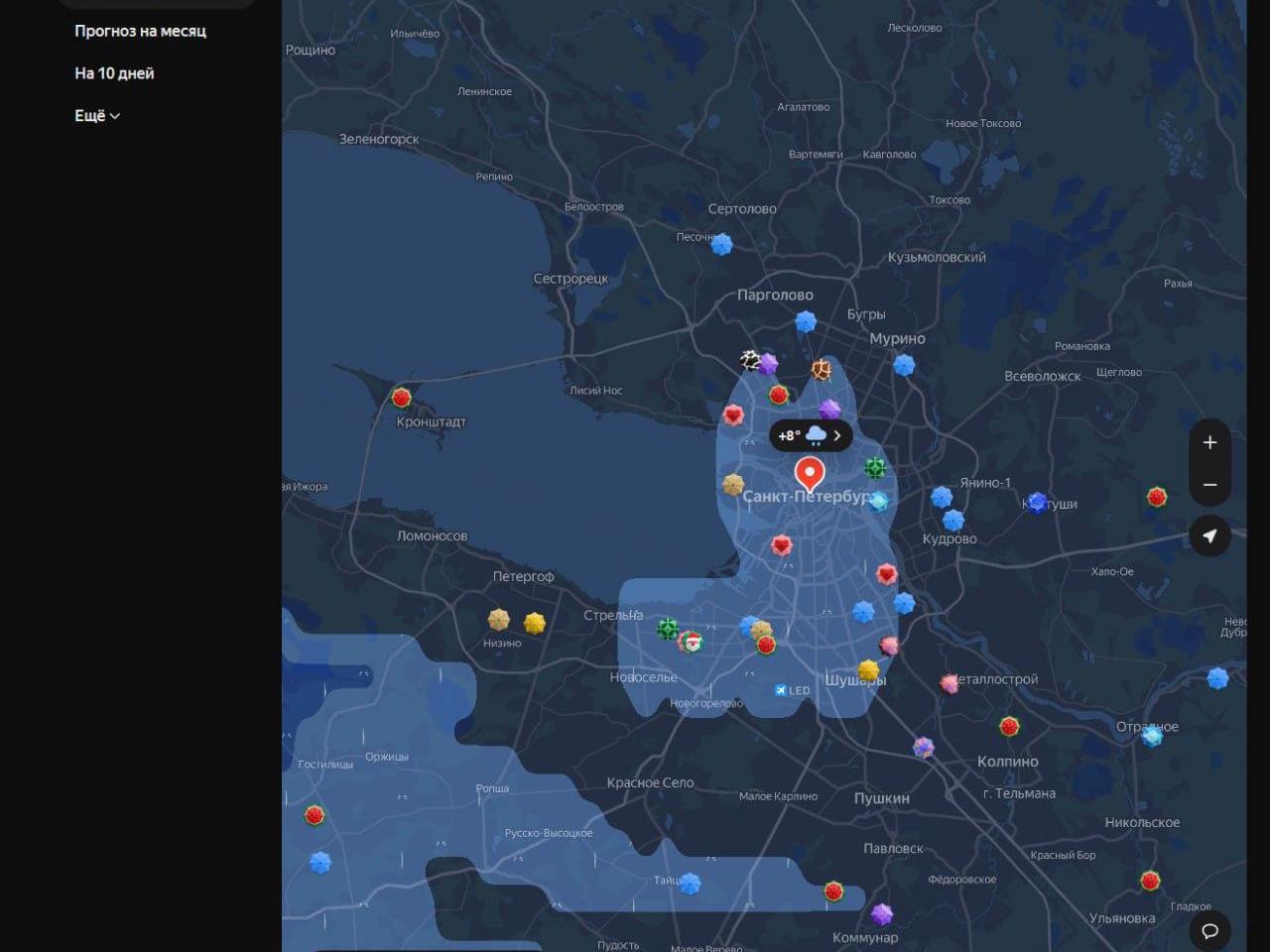
Task: Click the red heart umbrella near Санкт-Петербург label
Action: tap(782, 545)
